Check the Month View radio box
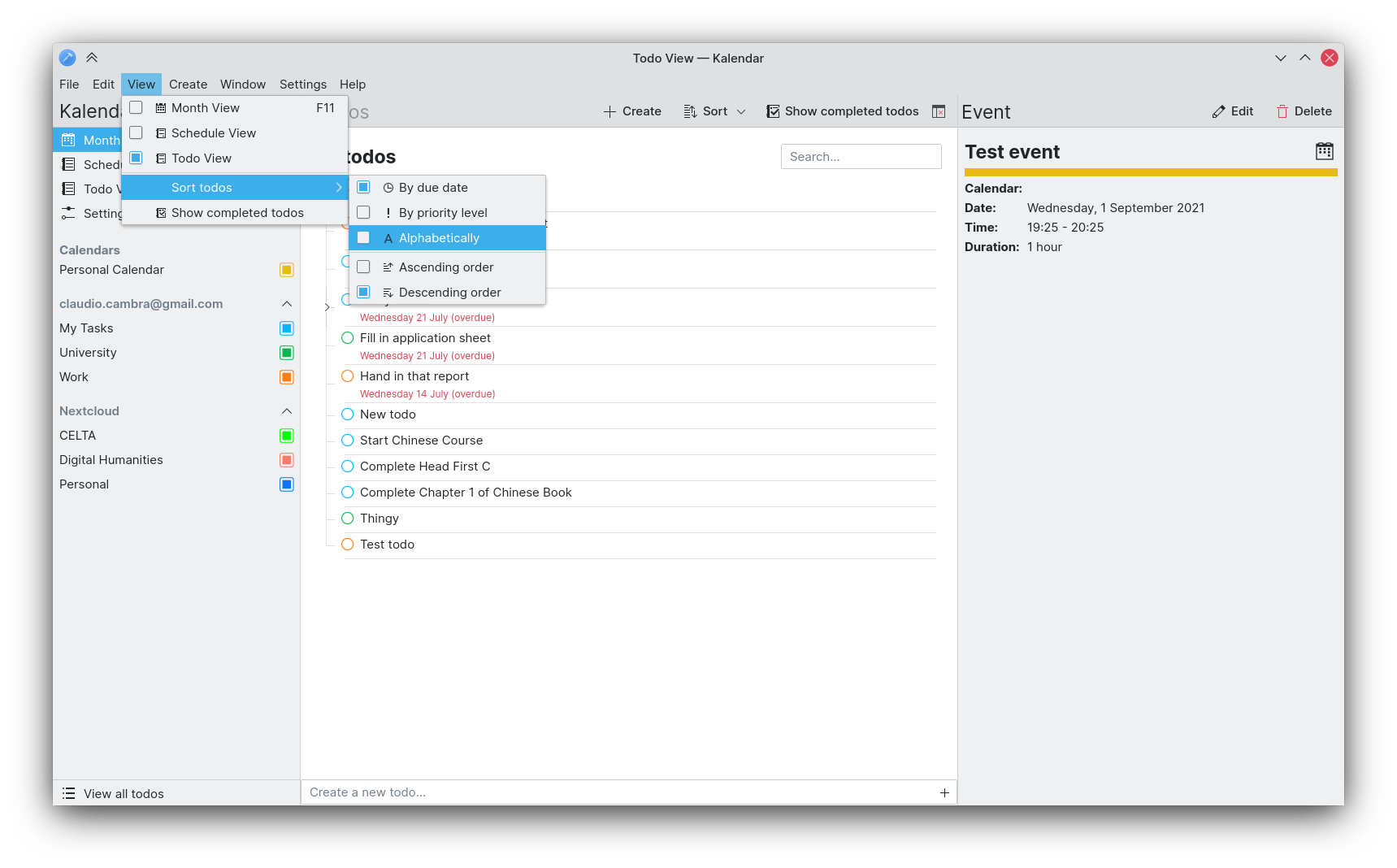 pyautogui.click(x=136, y=107)
